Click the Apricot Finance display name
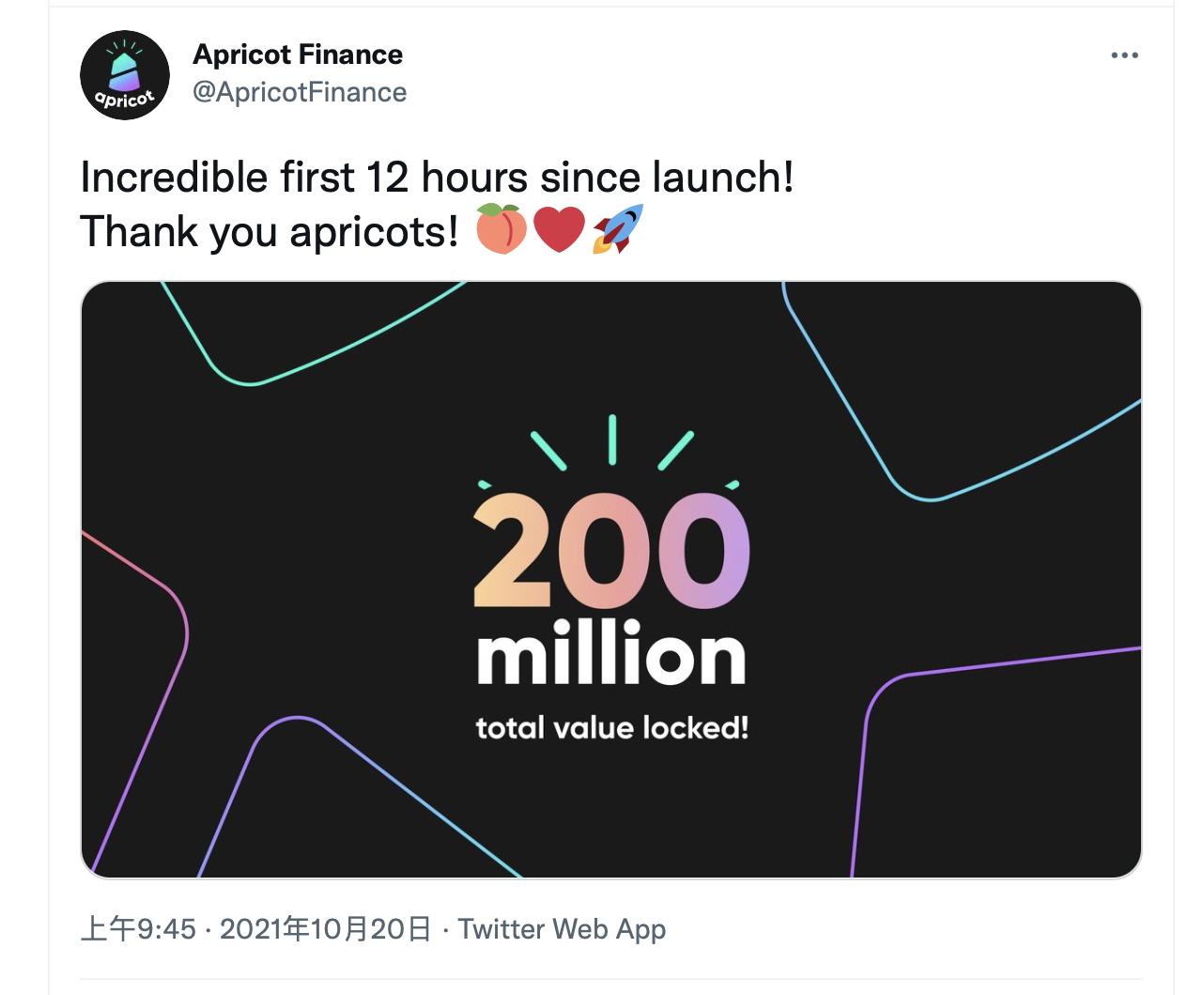Viewport: 1204px width, 995px height. (298, 54)
